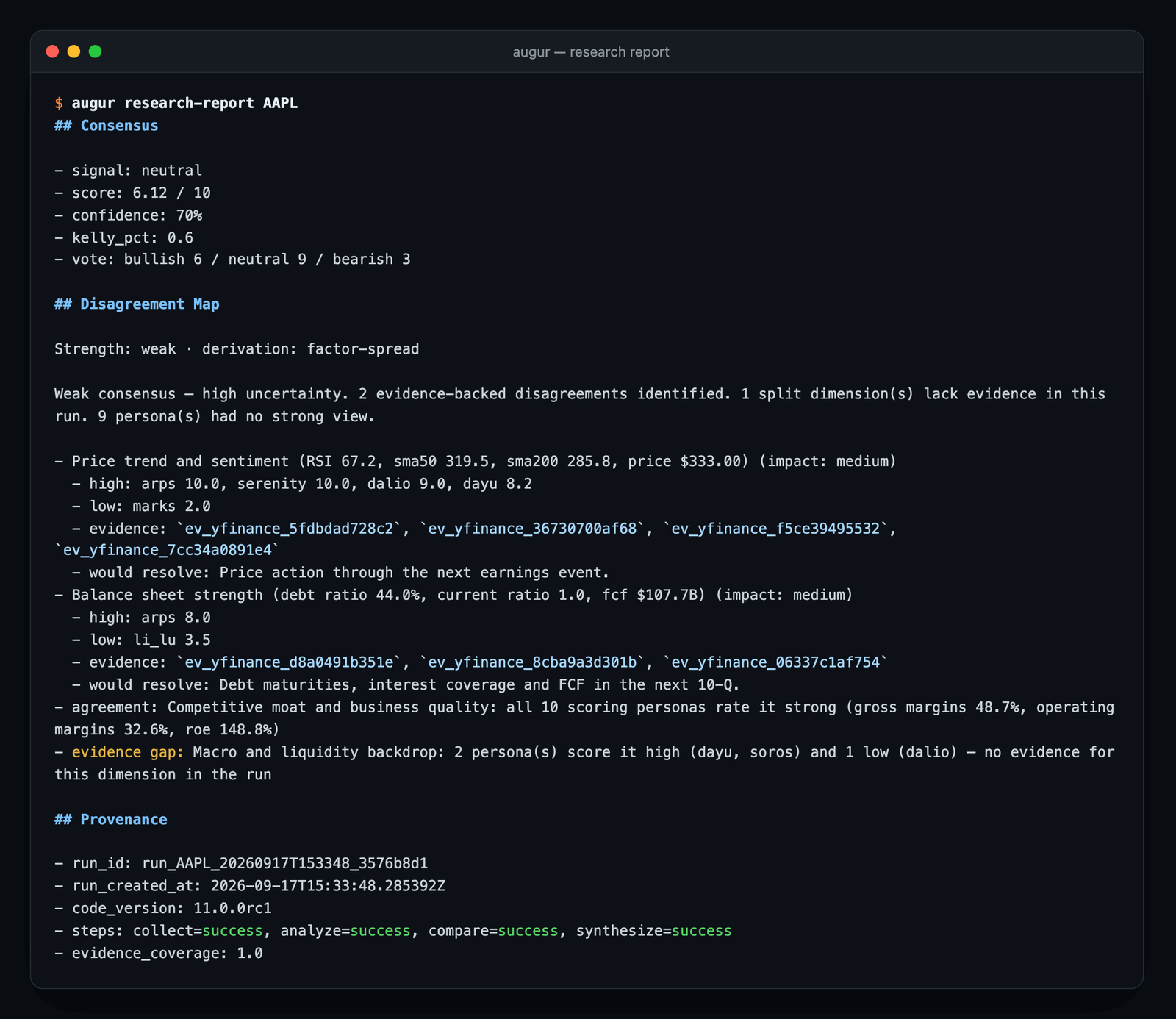Viewport: 1176px width, 1019px height.
Task: Select the 'low: marks 2.0' line
Action: 141,507
